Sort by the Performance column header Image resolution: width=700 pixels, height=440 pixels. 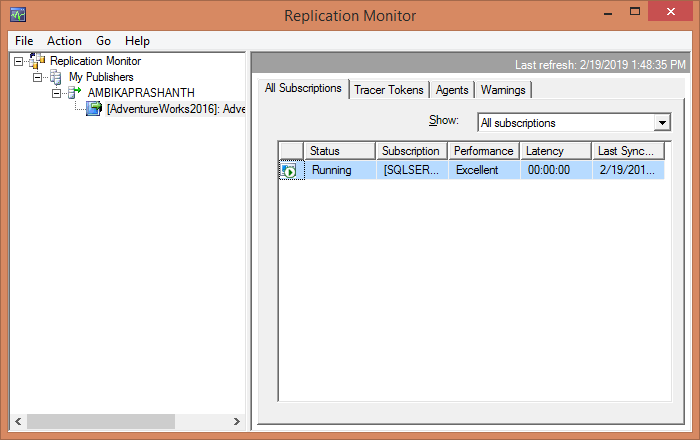(x=483, y=151)
